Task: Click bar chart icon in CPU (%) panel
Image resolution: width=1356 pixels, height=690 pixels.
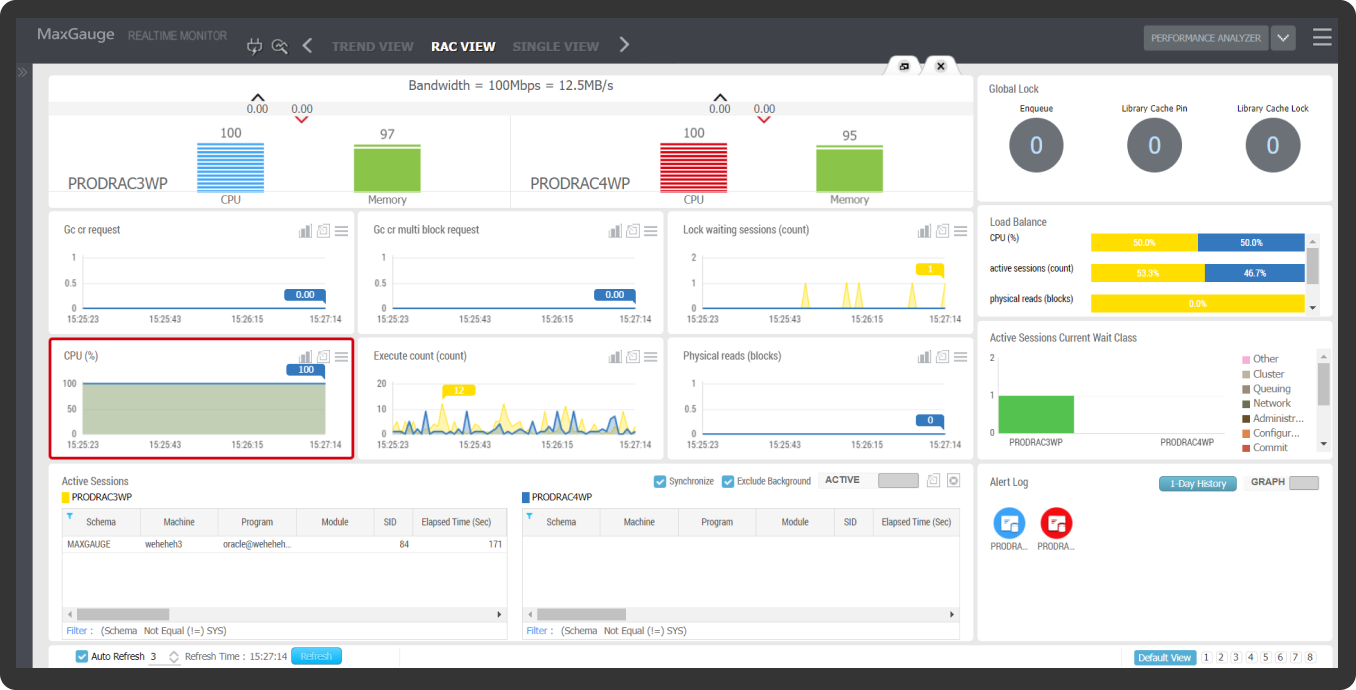Action: coord(305,357)
